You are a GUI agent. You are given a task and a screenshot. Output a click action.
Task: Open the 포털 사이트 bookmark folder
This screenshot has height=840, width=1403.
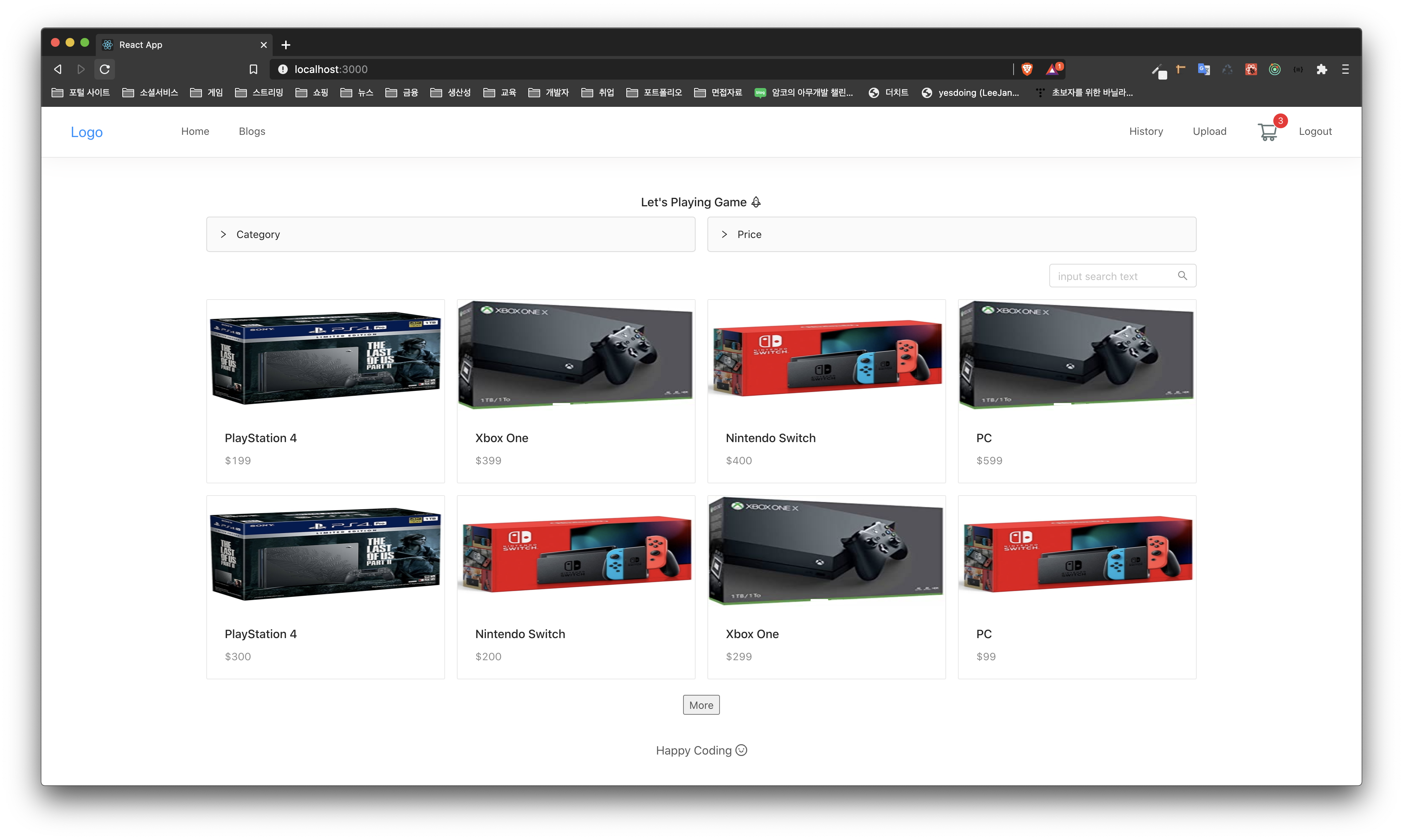click(80, 92)
